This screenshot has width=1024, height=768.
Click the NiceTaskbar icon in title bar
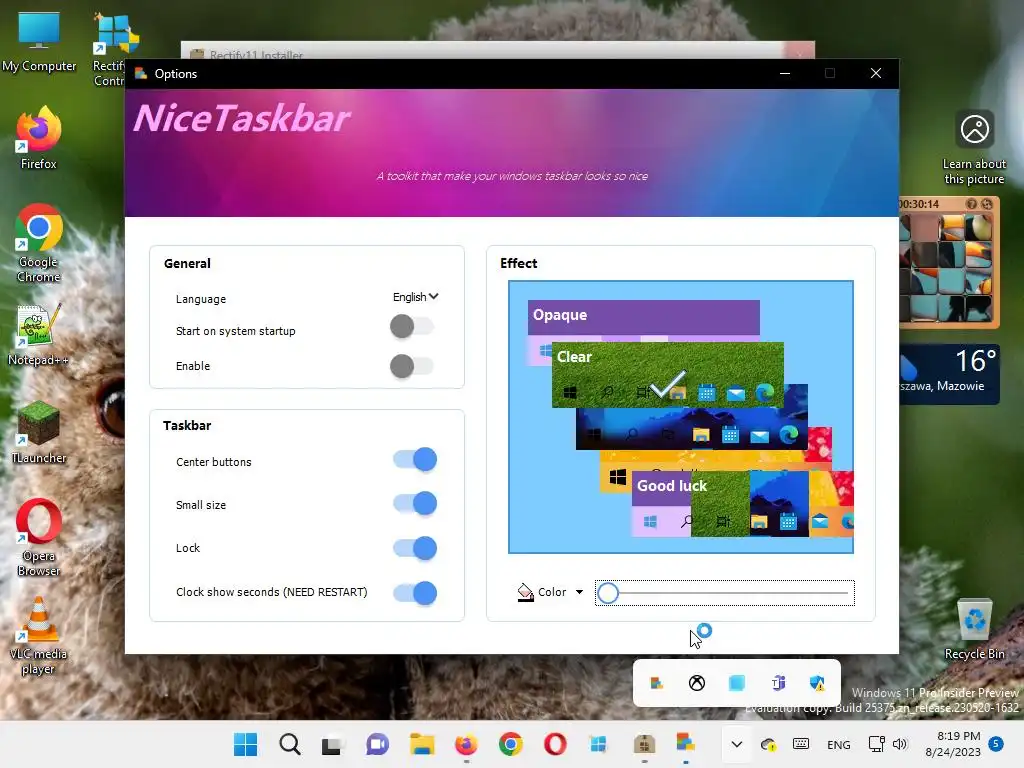click(x=141, y=74)
